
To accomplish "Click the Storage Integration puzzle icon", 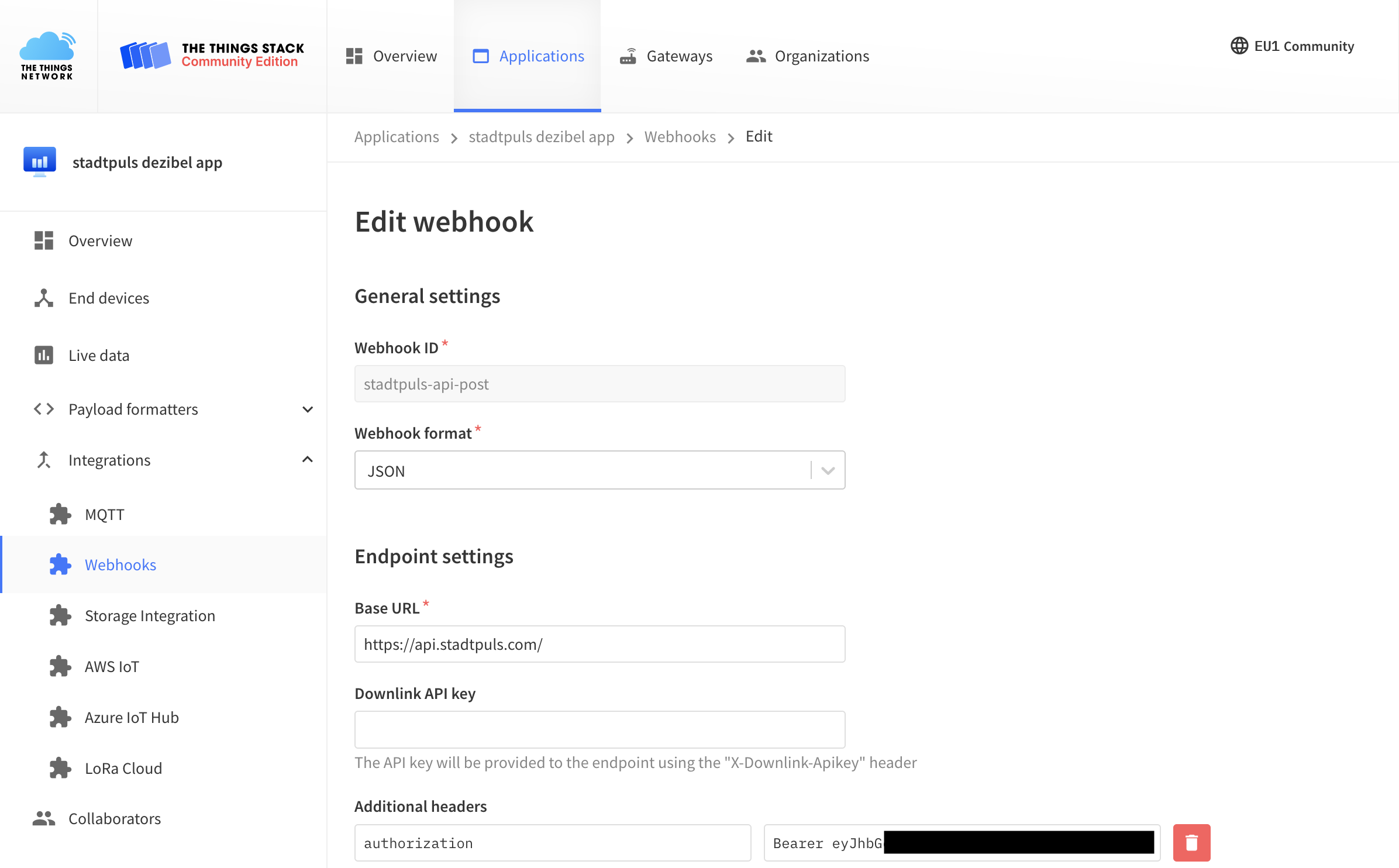I will (x=61, y=615).
